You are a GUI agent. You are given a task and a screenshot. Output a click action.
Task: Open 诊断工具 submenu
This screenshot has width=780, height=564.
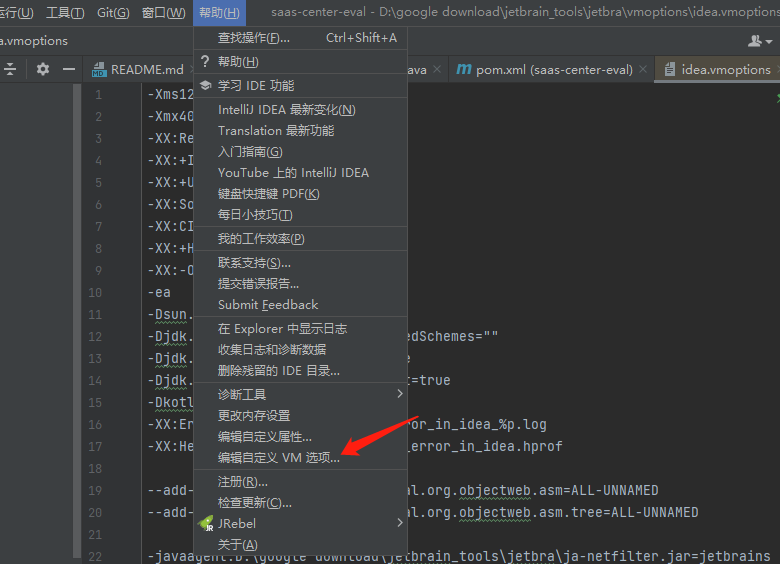coord(300,394)
